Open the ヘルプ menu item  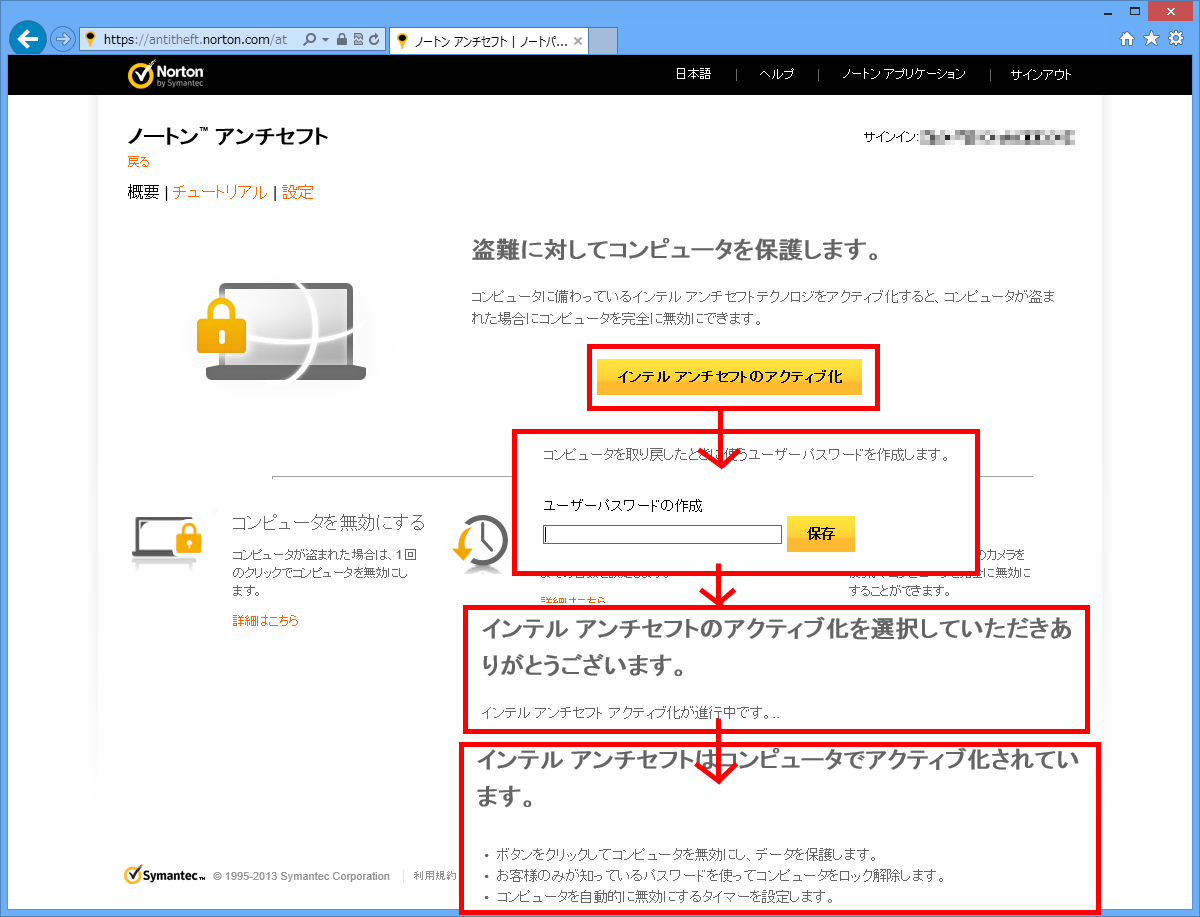pos(776,74)
